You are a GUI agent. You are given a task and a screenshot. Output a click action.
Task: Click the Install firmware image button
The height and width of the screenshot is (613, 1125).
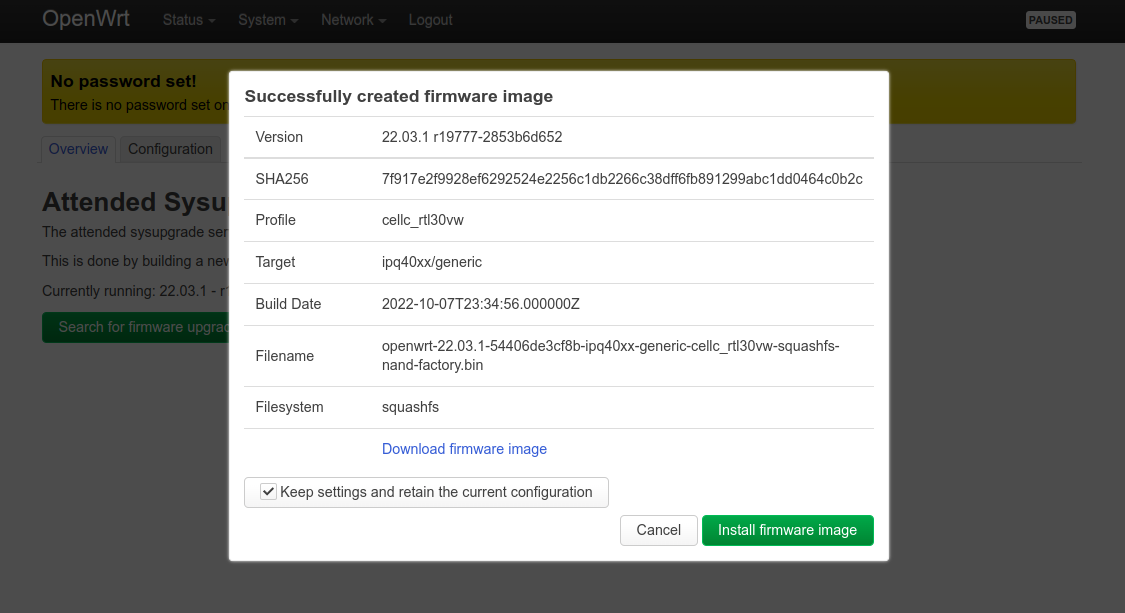[x=787, y=530]
